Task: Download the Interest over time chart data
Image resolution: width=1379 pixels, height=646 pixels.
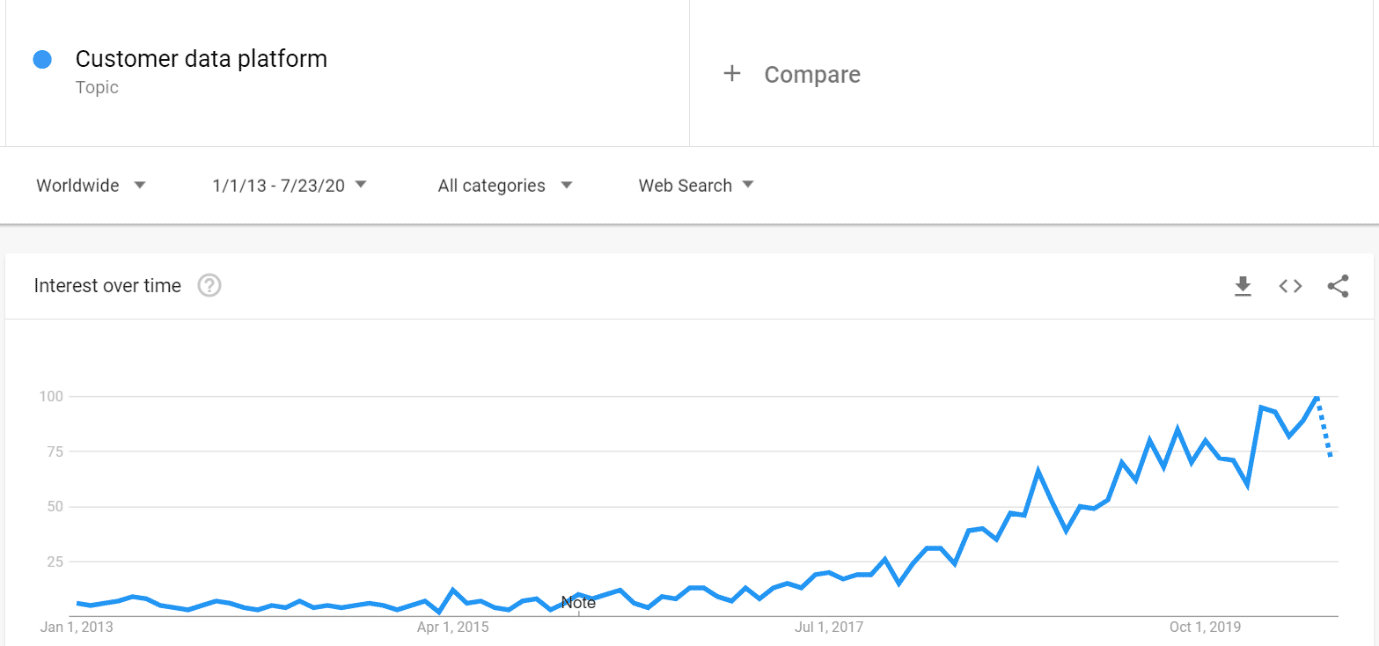Action: pos(1243,286)
